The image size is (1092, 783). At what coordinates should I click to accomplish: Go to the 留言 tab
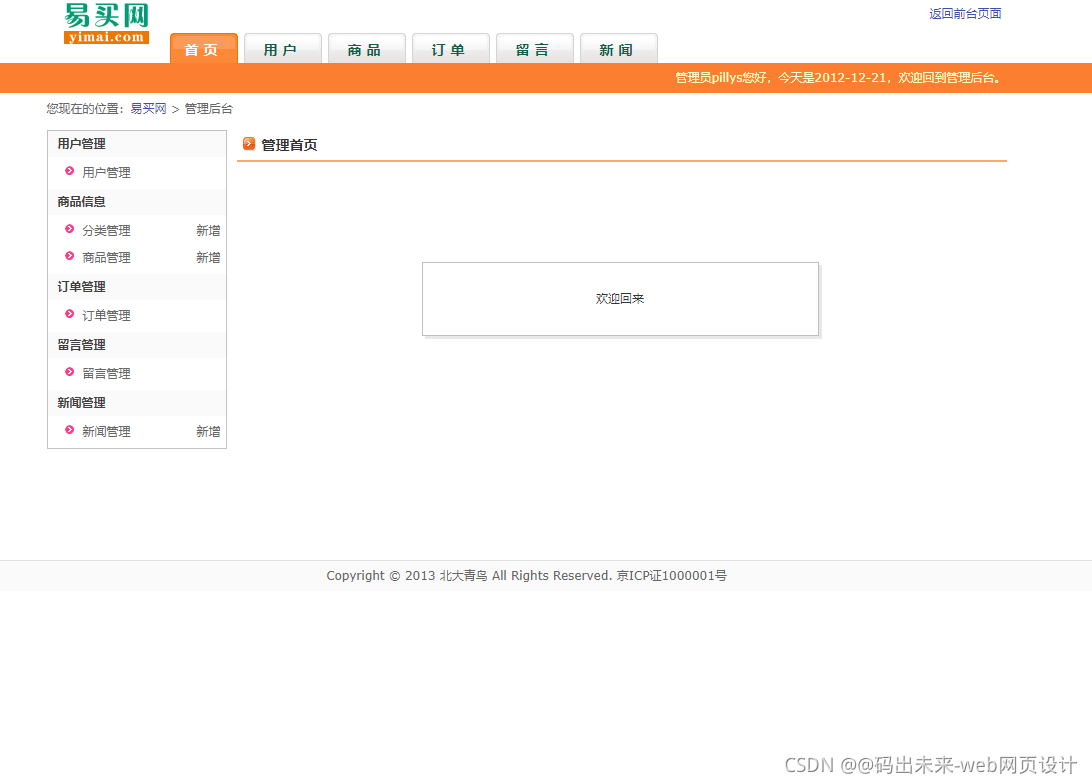[x=534, y=49]
